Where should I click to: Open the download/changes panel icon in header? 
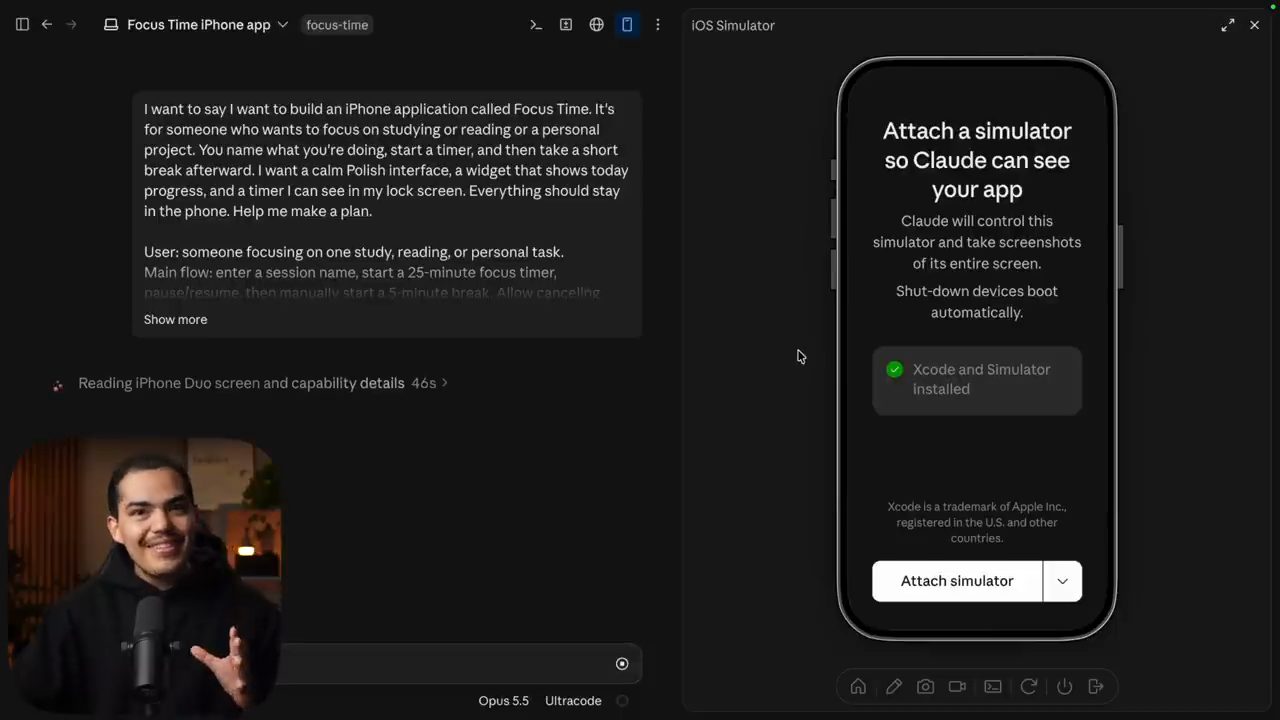click(x=566, y=25)
